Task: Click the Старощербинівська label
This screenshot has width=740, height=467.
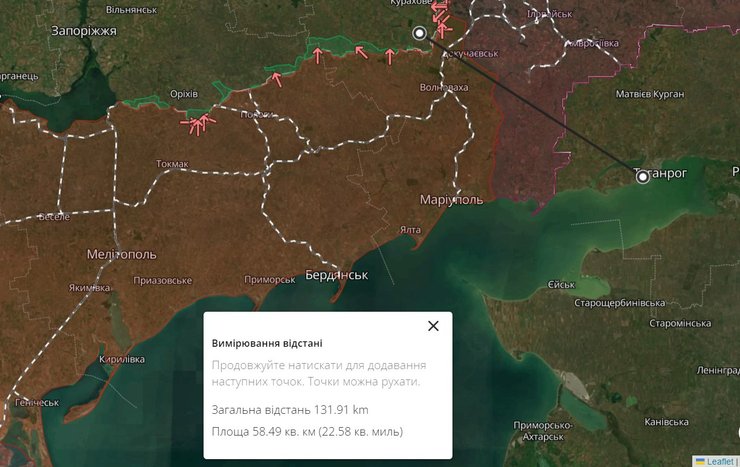Action: point(619,303)
